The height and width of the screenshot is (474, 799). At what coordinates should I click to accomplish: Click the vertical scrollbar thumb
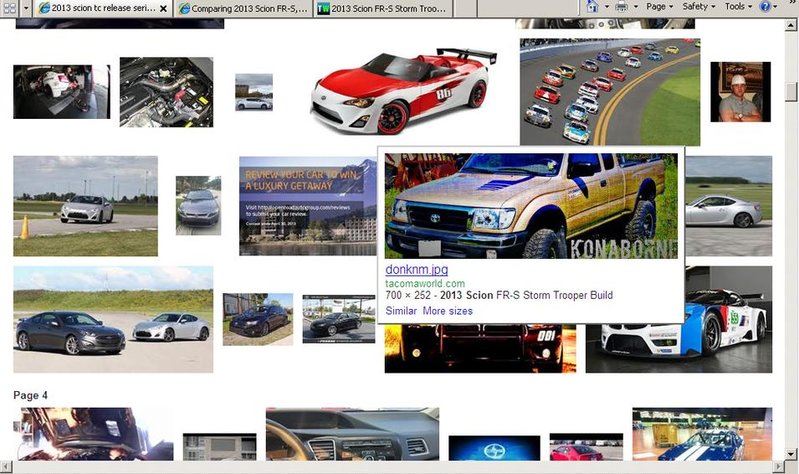(x=791, y=92)
